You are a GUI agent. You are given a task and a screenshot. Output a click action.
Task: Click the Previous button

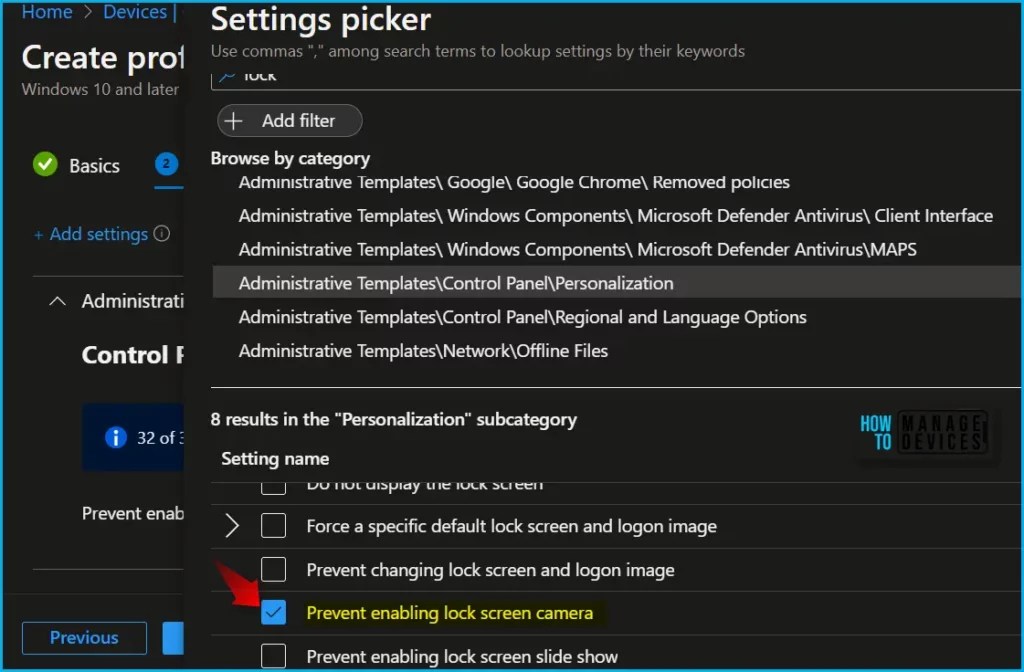tap(84, 638)
